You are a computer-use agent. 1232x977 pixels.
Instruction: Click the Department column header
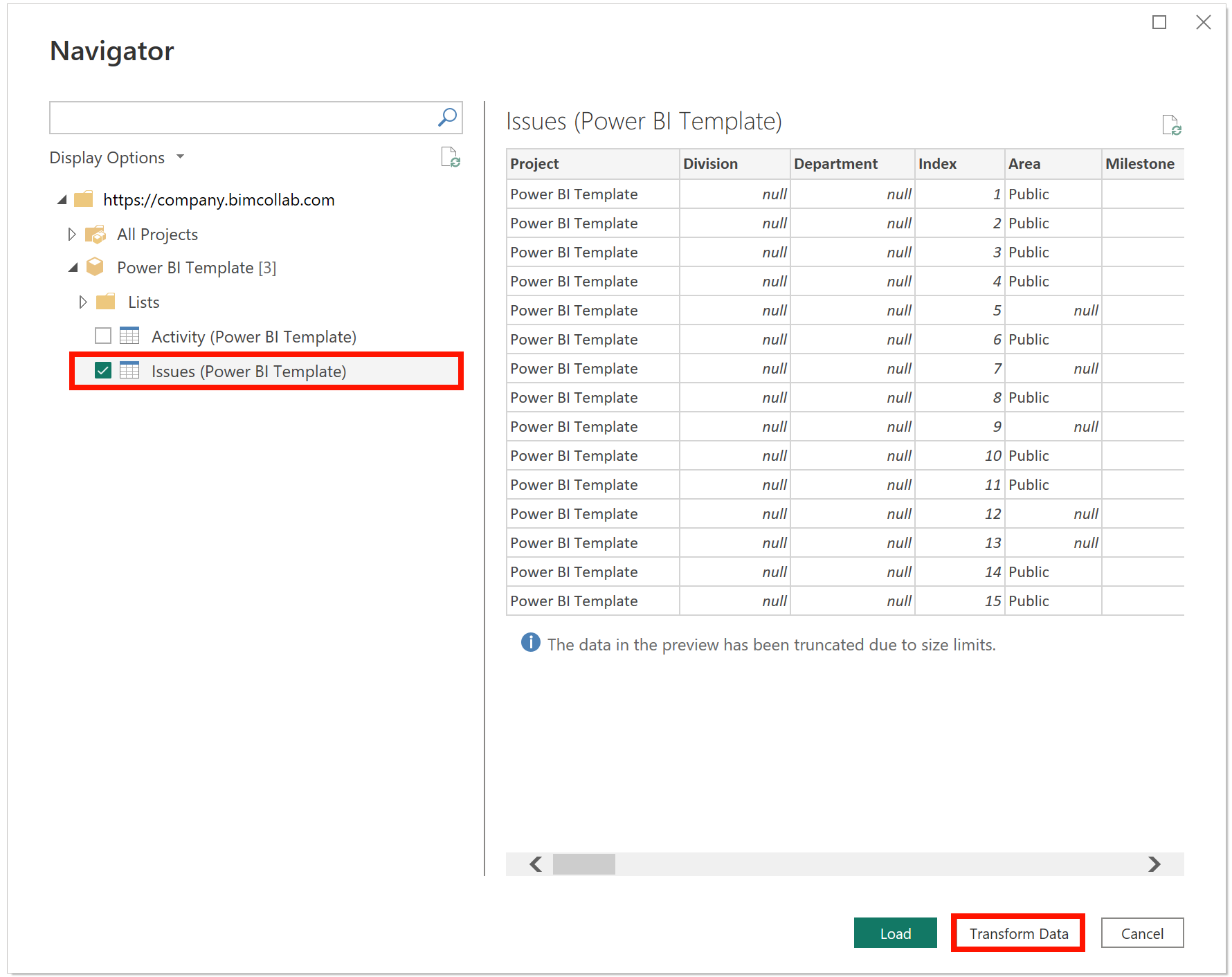click(852, 164)
